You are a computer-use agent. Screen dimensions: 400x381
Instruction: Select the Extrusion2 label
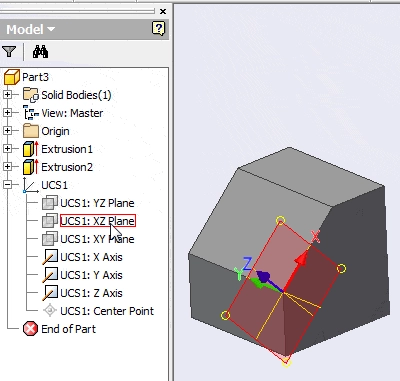[67, 167]
